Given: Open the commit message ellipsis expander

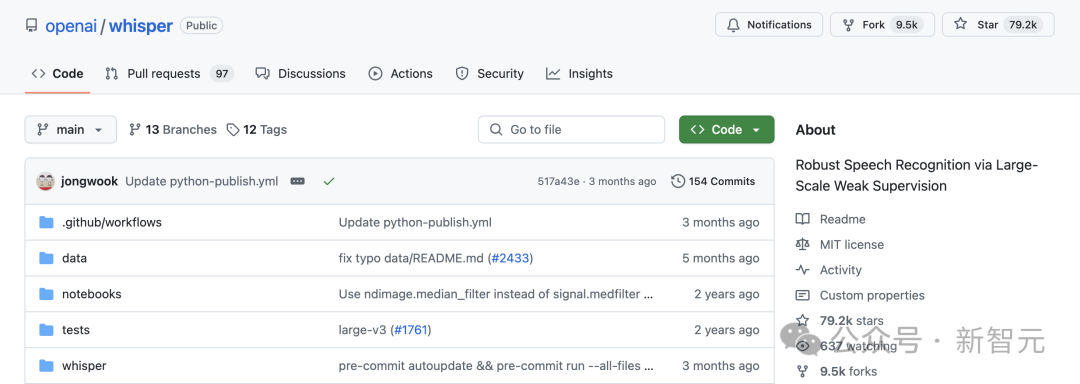Looking at the screenshot, I should click(x=298, y=182).
